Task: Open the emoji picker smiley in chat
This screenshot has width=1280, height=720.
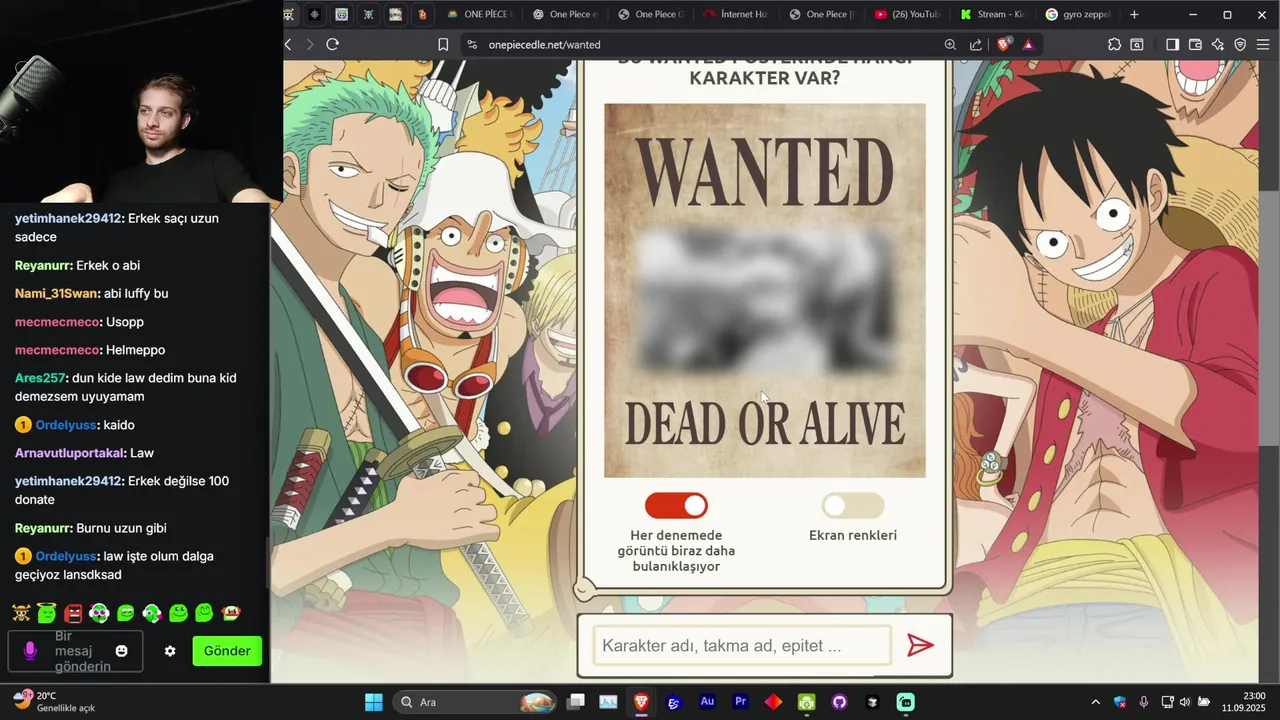Action: click(122, 651)
